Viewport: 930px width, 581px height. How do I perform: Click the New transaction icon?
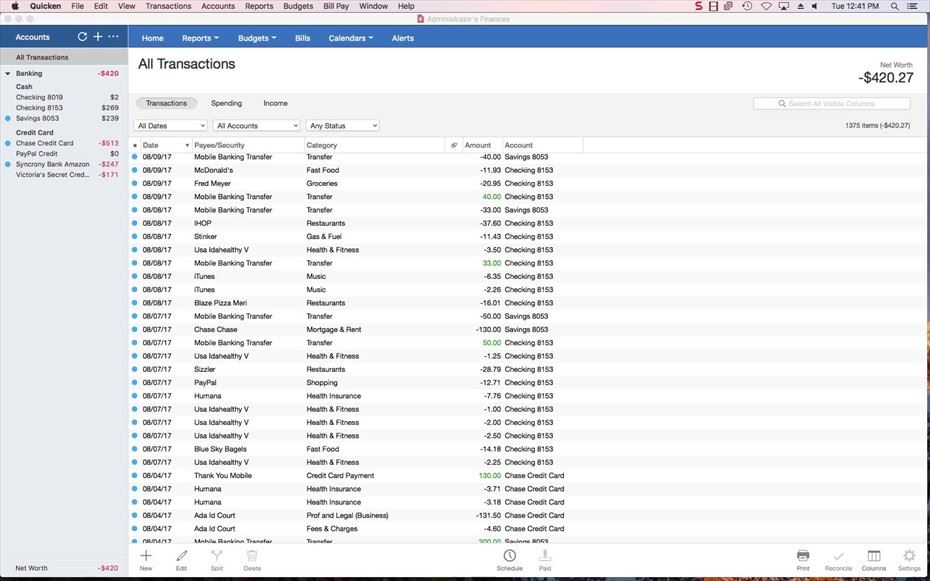(x=146, y=556)
